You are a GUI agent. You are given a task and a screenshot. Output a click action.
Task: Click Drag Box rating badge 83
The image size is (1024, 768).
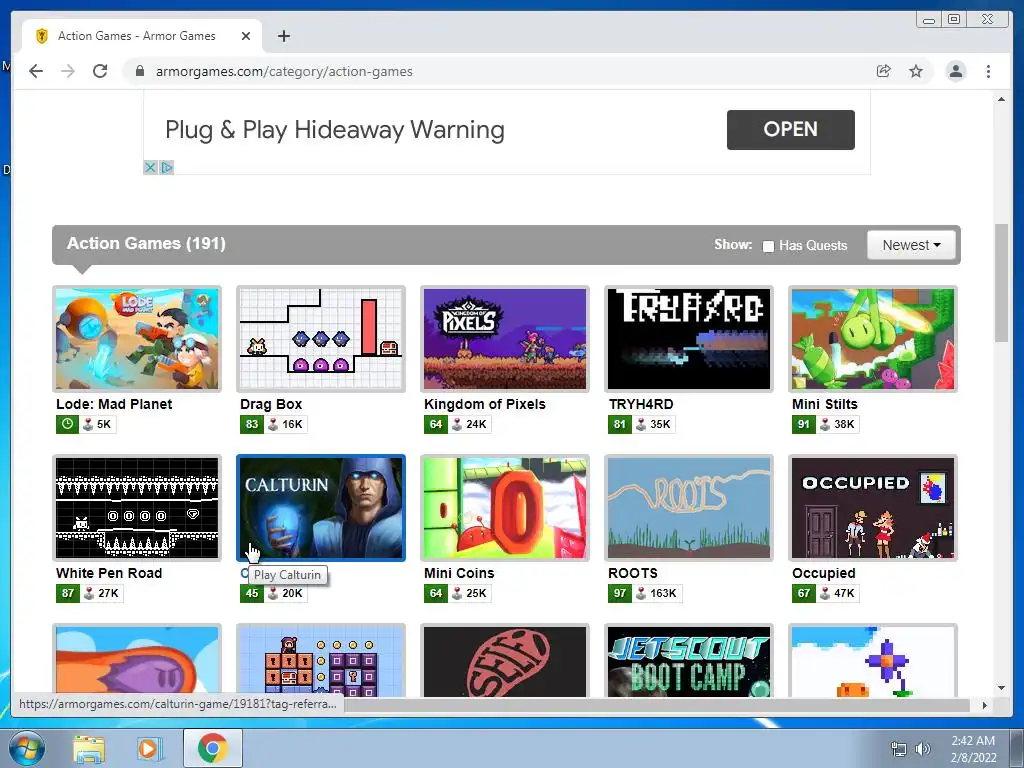click(251, 424)
